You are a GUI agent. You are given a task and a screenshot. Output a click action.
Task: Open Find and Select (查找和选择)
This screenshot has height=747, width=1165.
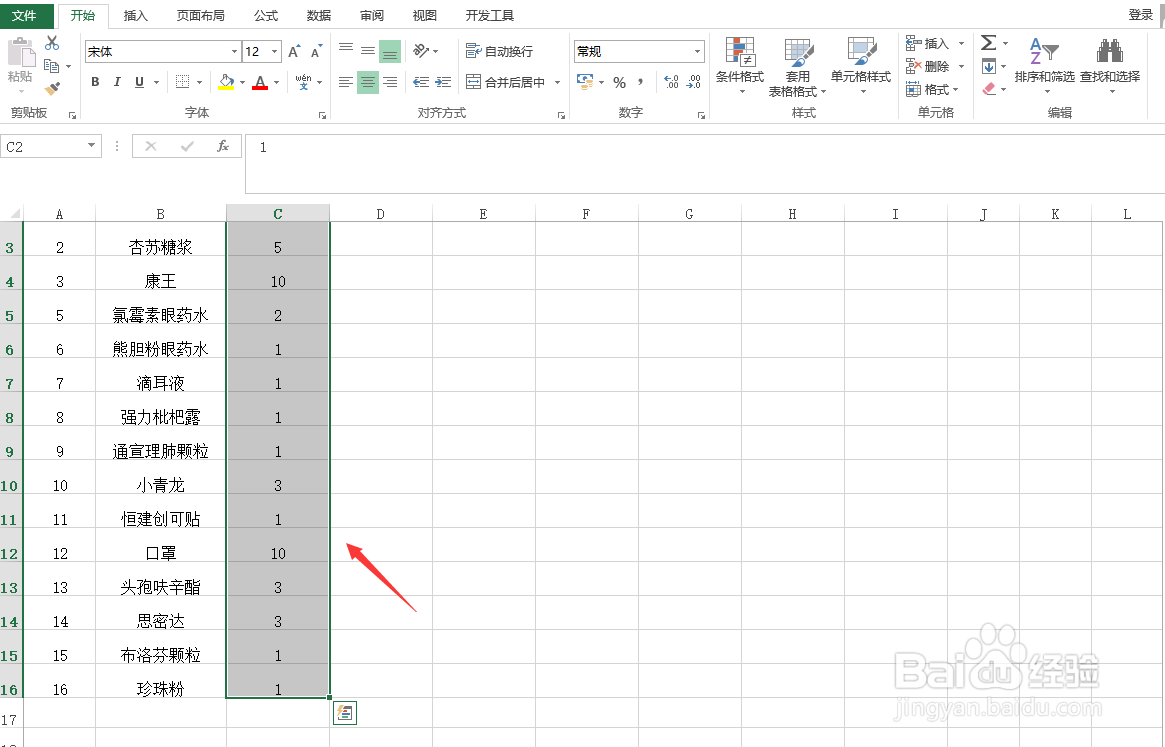pos(1110,65)
